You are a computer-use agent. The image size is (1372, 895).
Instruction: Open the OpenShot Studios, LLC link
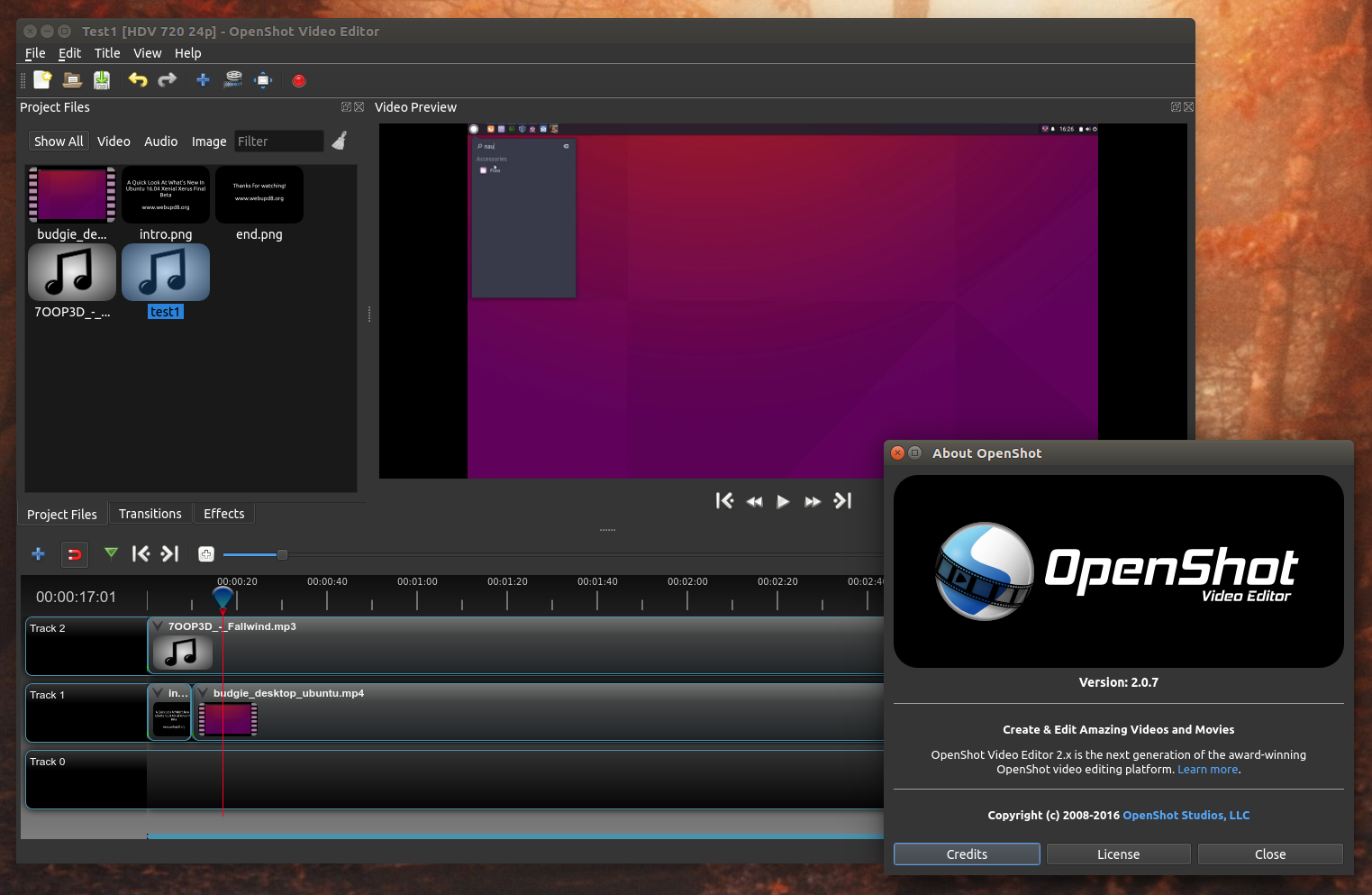pyautogui.click(x=1186, y=816)
